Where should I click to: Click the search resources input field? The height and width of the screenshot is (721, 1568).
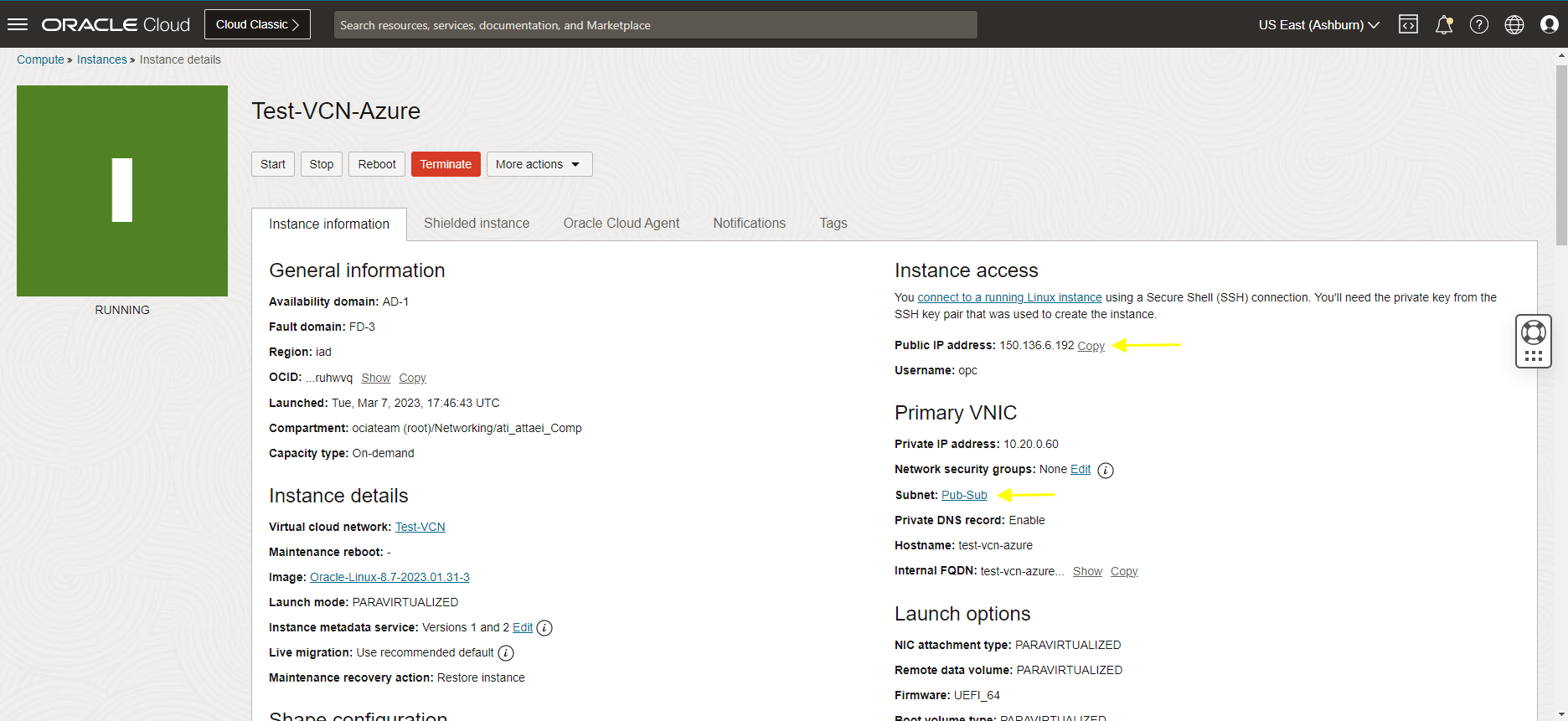[x=656, y=25]
